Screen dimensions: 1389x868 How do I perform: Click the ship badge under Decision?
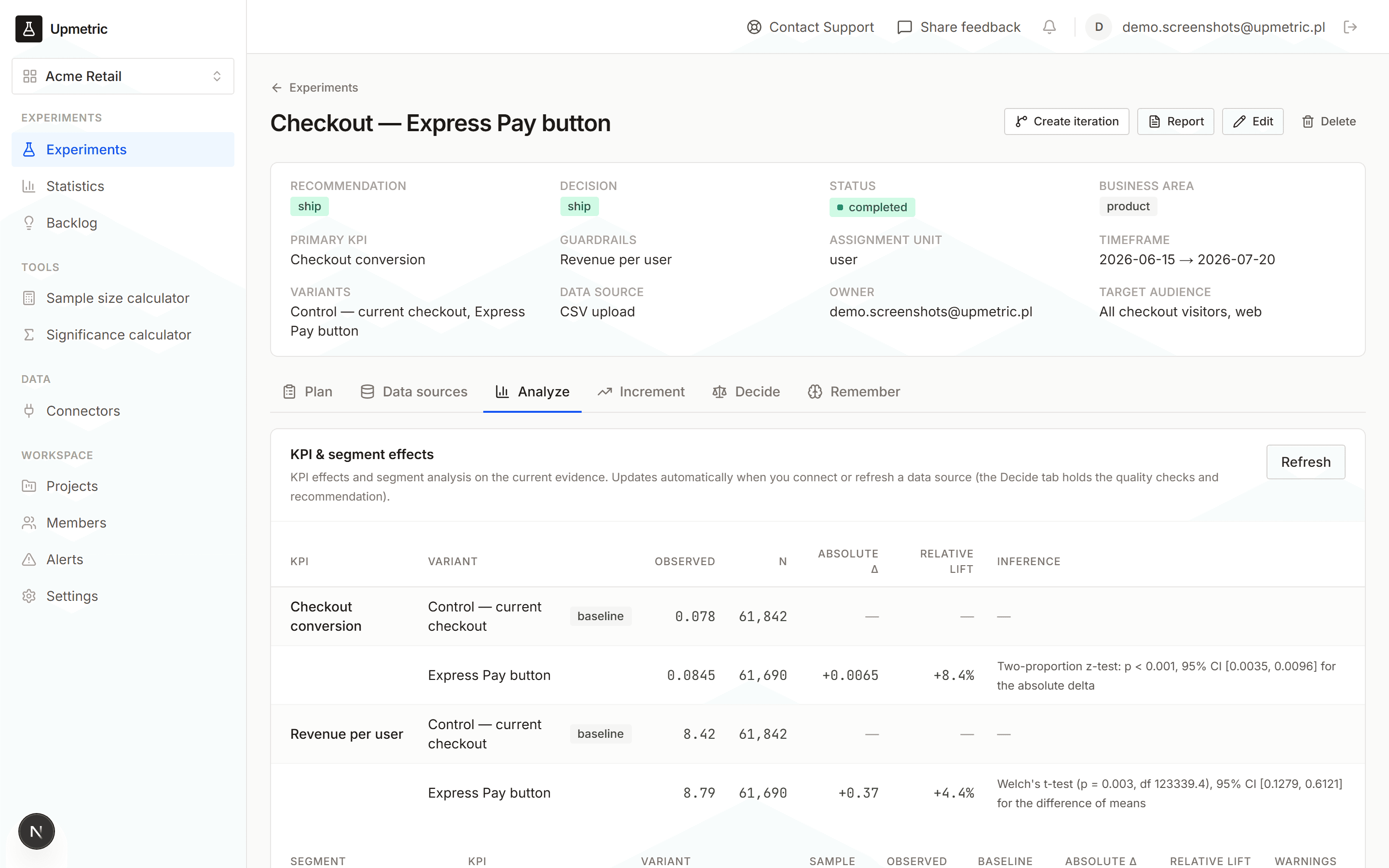tap(579, 206)
